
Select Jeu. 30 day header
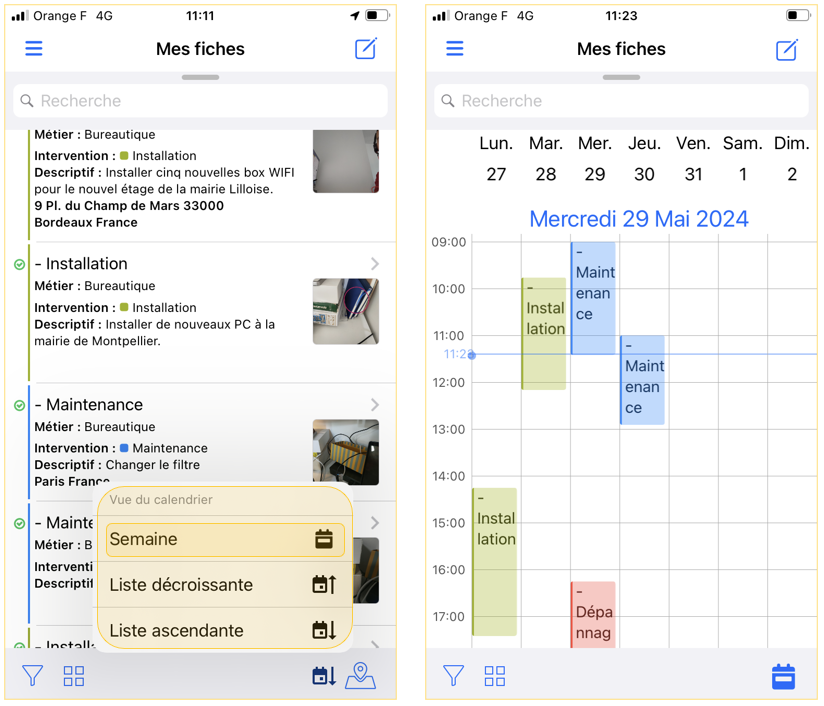(644, 159)
